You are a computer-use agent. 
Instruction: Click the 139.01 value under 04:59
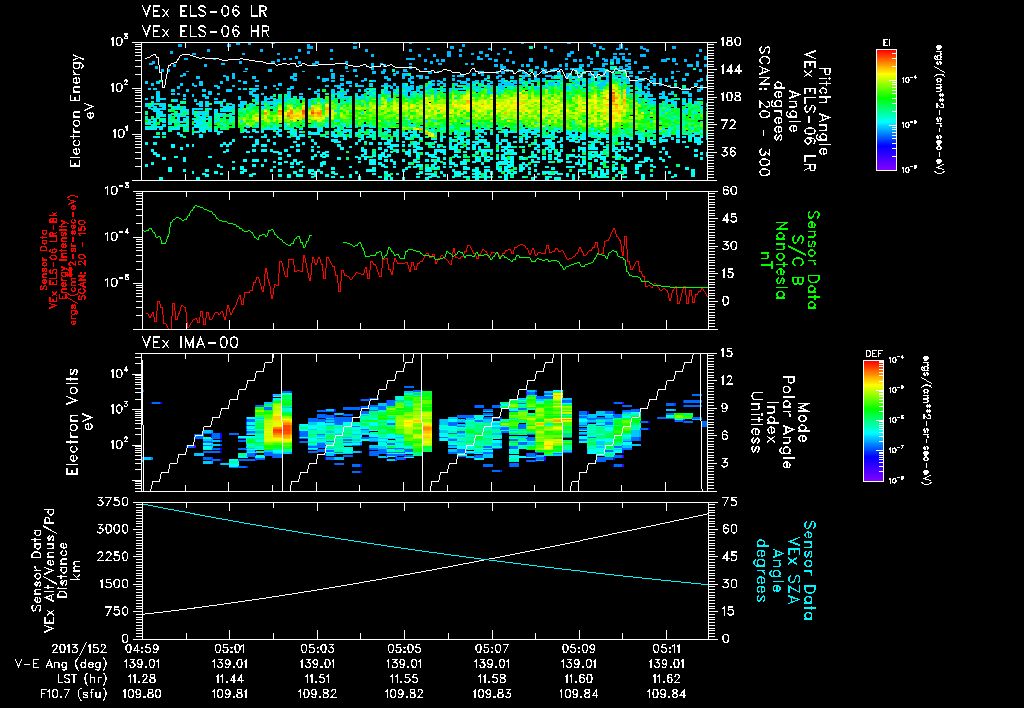(x=142, y=665)
